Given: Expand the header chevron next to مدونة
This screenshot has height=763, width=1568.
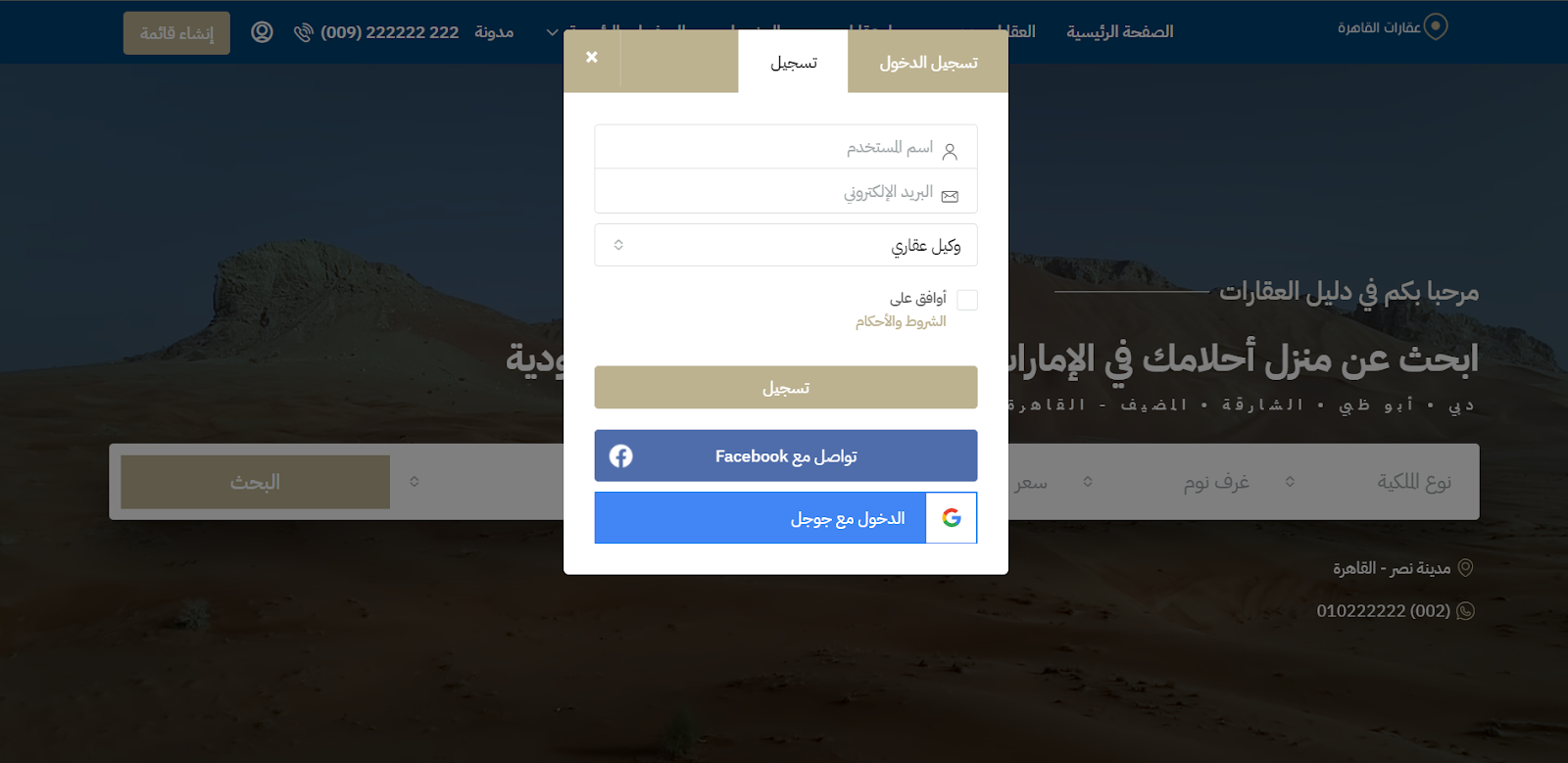Looking at the screenshot, I should pos(552,33).
